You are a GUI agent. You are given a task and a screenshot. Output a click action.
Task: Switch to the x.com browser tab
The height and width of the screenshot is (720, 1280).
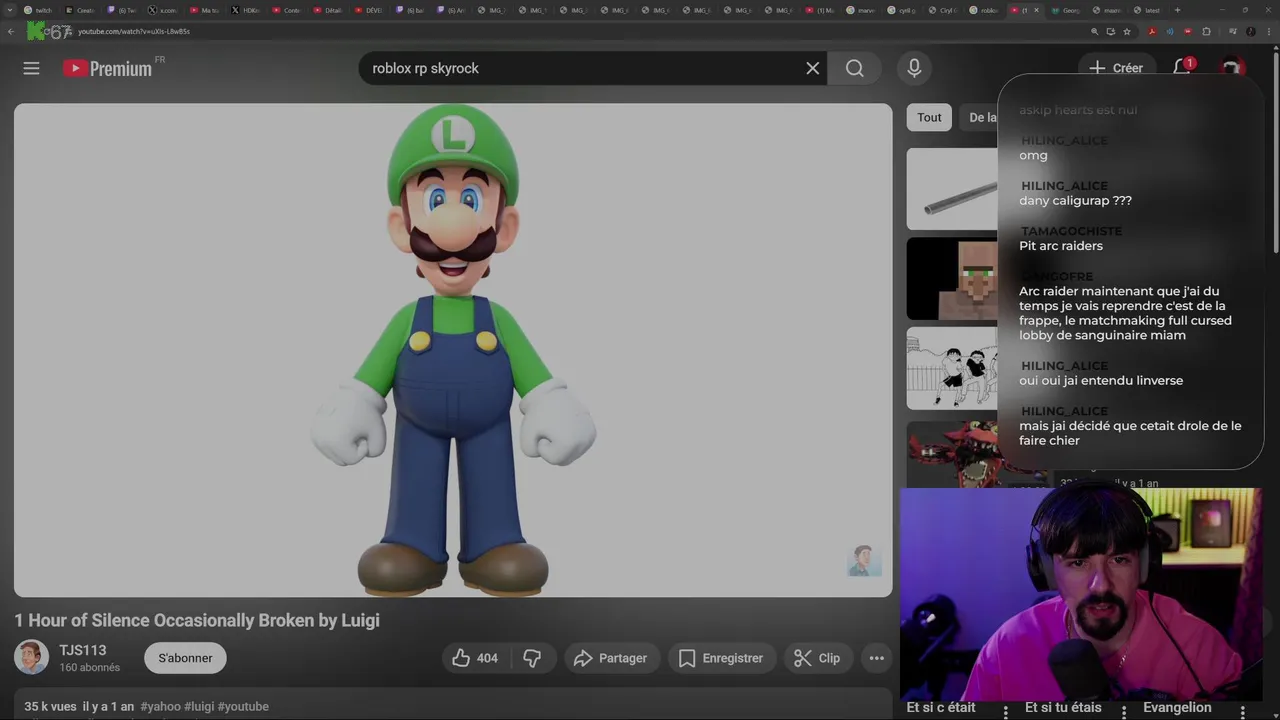coord(164,10)
